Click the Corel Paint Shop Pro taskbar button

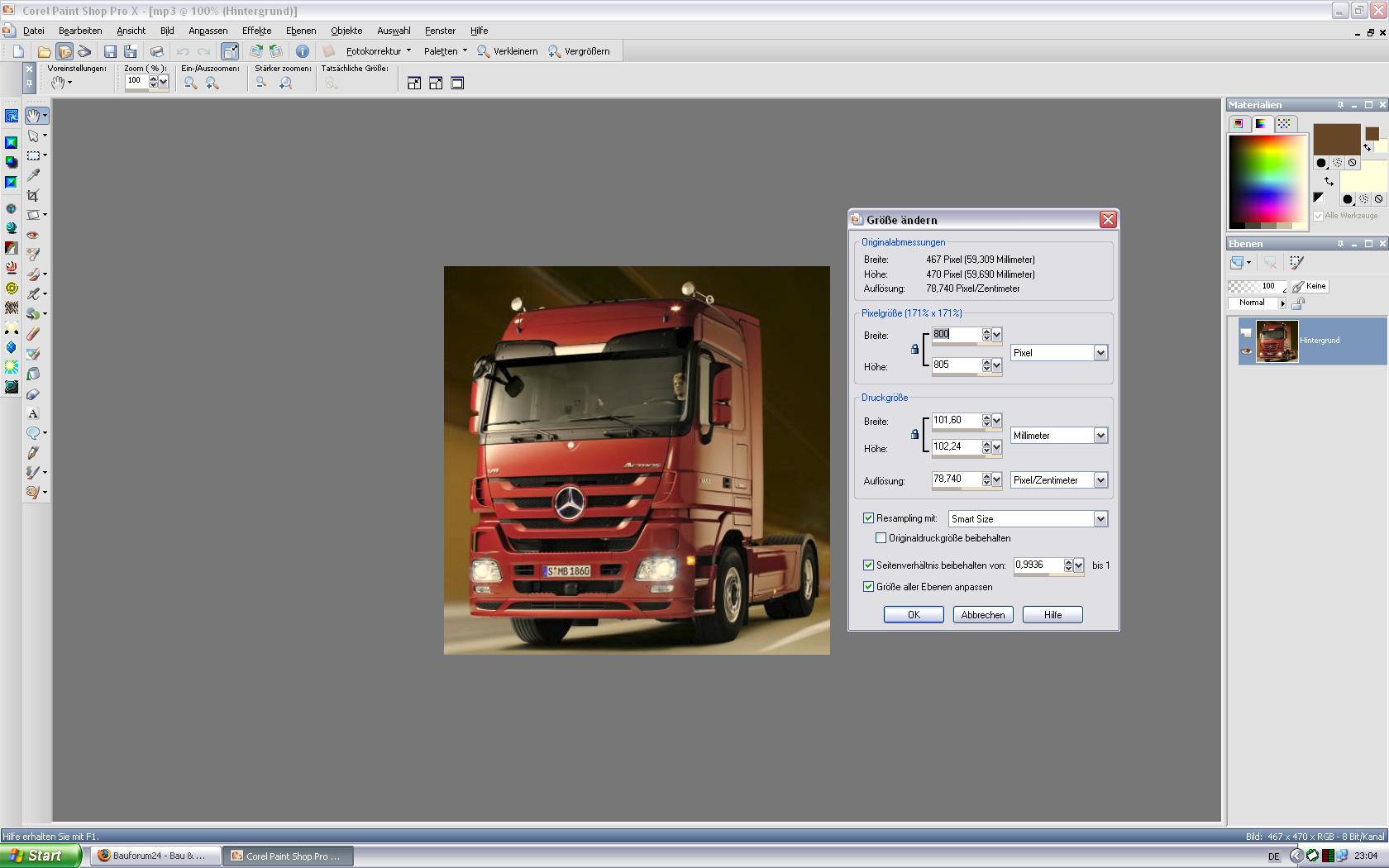(289, 856)
